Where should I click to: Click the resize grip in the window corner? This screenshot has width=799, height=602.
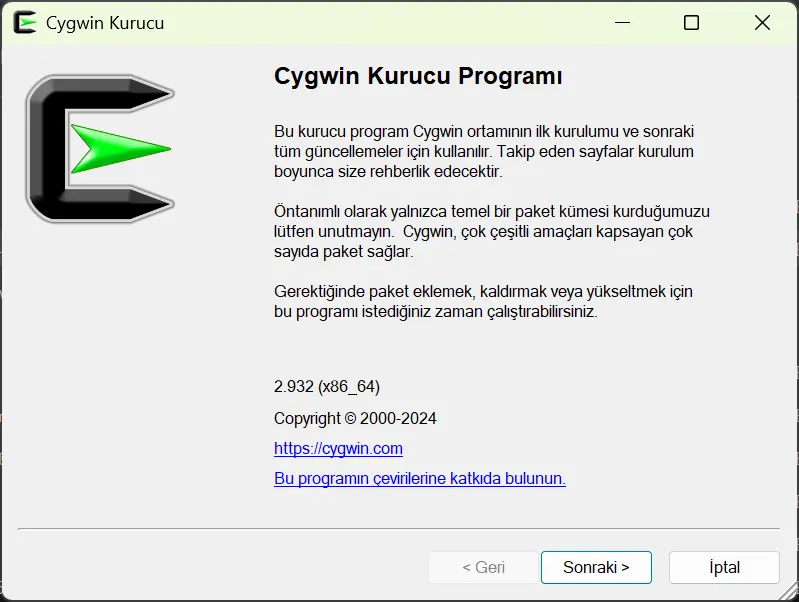point(788,591)
